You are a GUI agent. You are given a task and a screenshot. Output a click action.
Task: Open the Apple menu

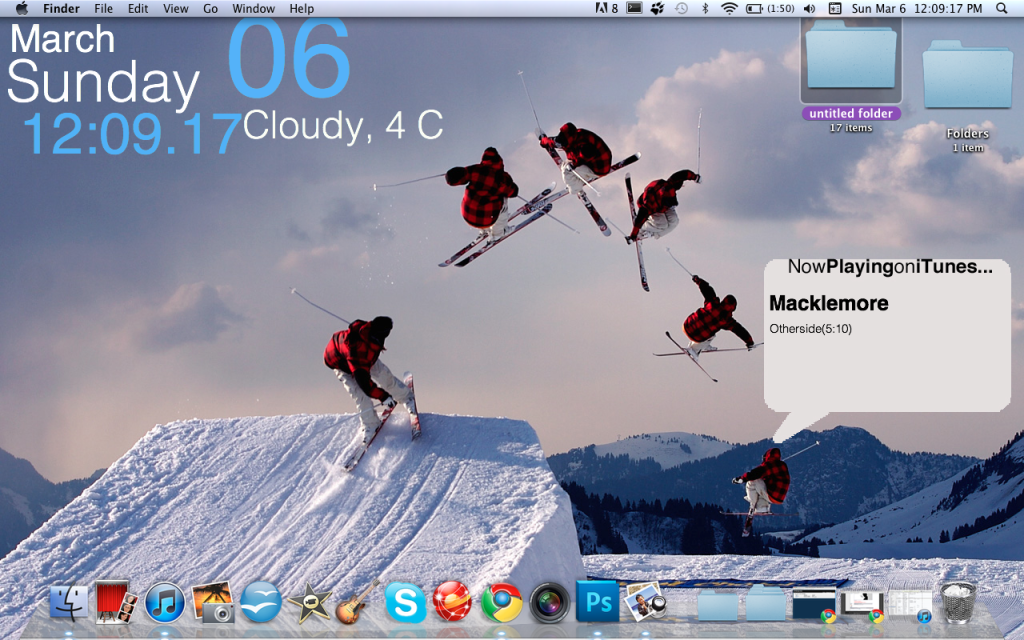[20, 8]
